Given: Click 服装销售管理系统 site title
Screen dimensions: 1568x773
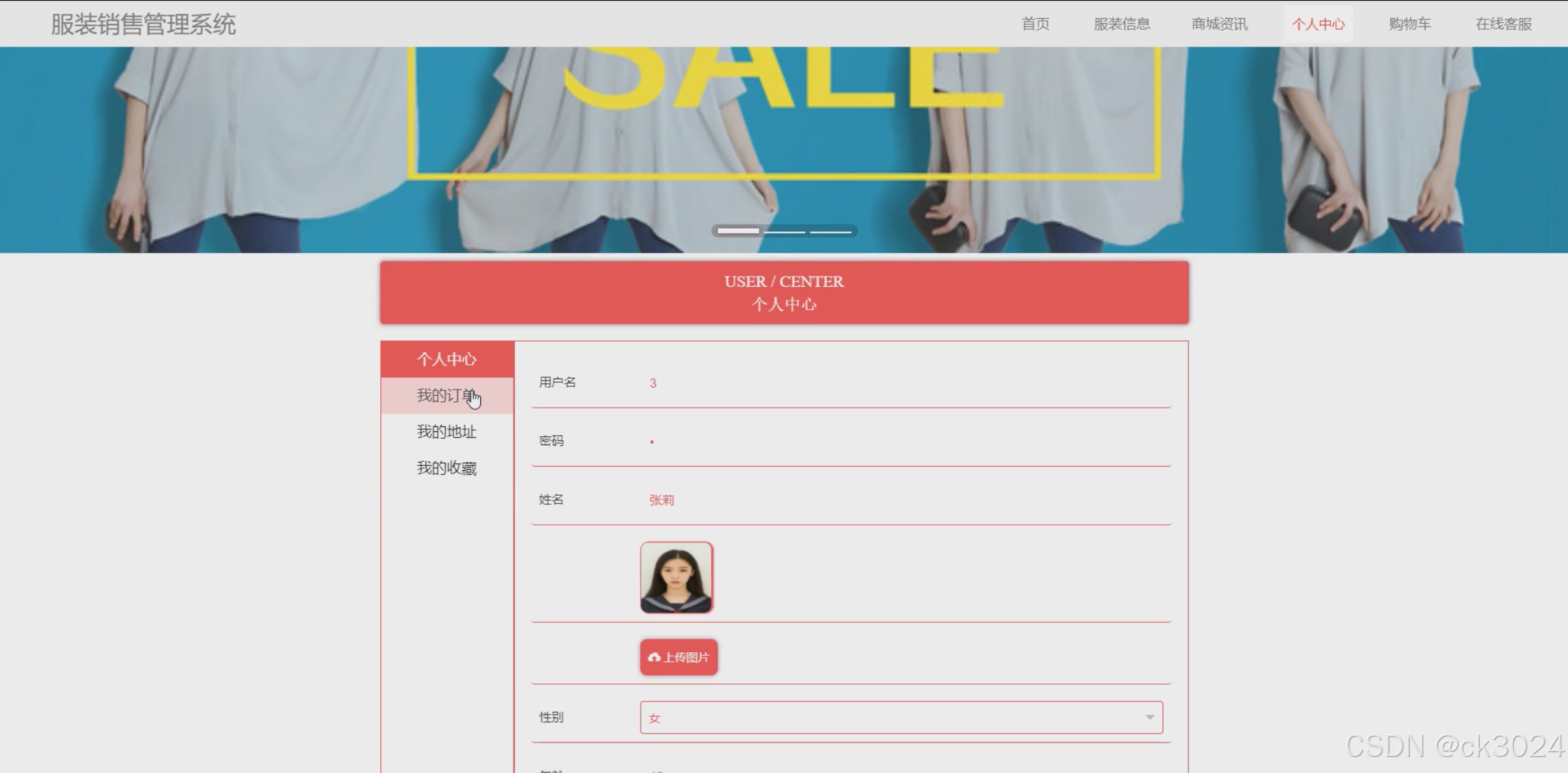Looking at the screenshot, I should 144,24.
